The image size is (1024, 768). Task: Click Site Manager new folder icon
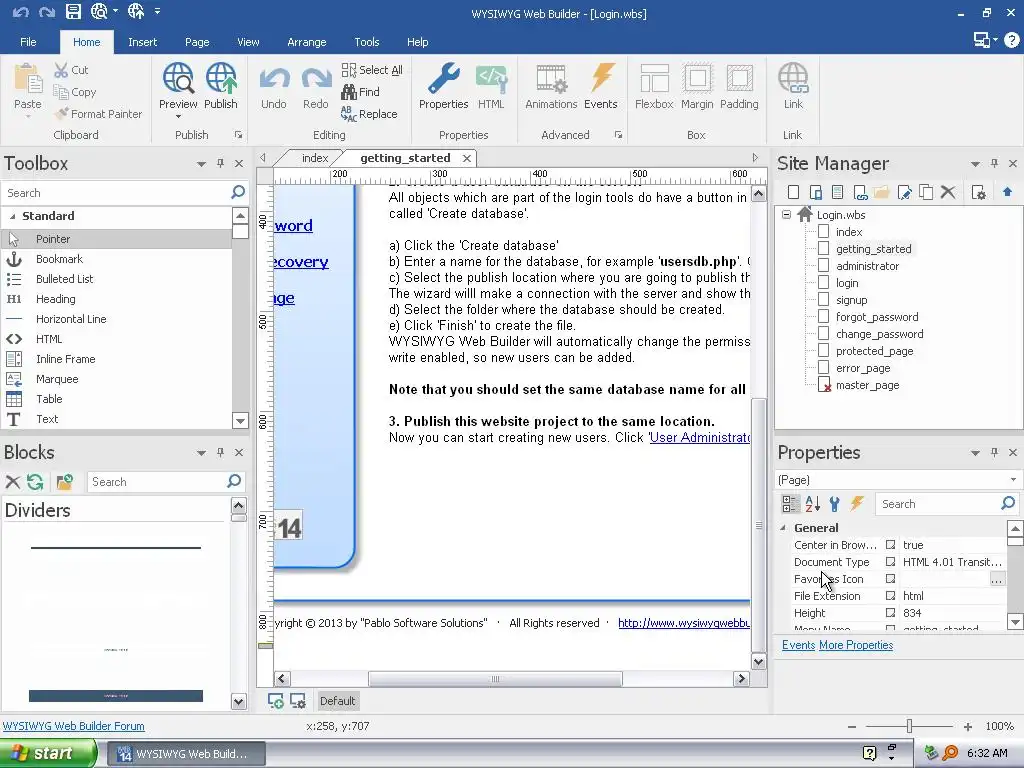(882, 192)
